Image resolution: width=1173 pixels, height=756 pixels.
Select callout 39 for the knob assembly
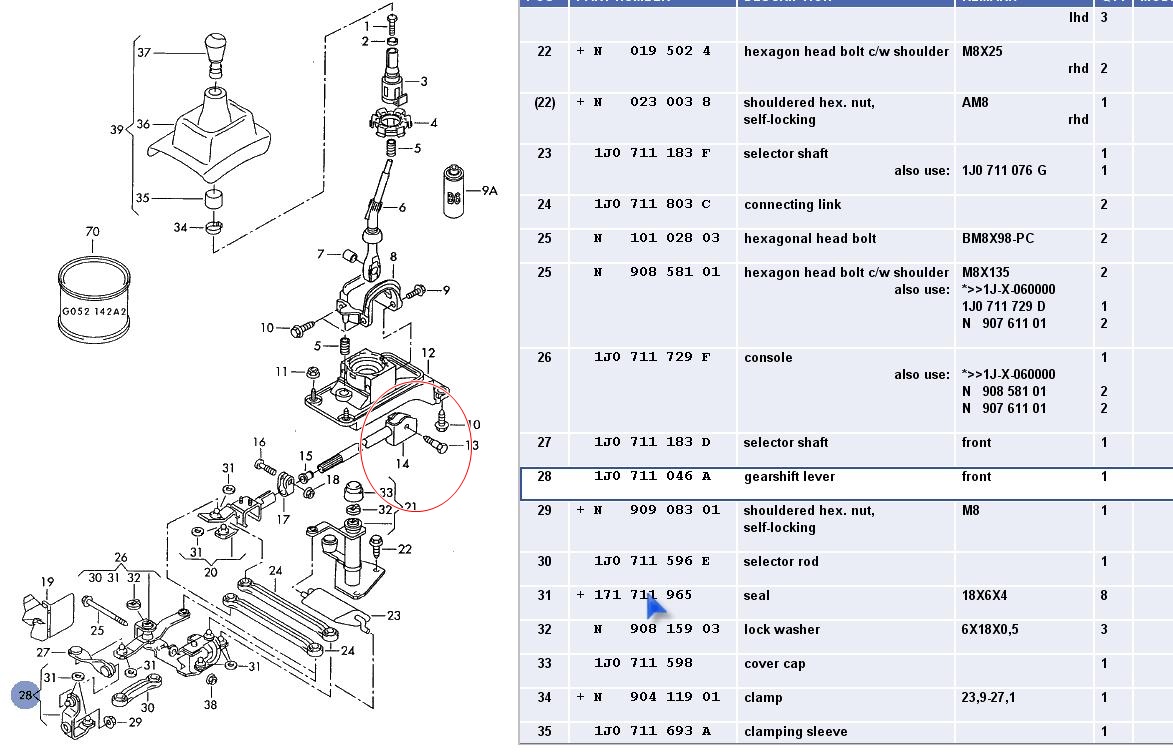pyautogui.click(x=117, y=130)
